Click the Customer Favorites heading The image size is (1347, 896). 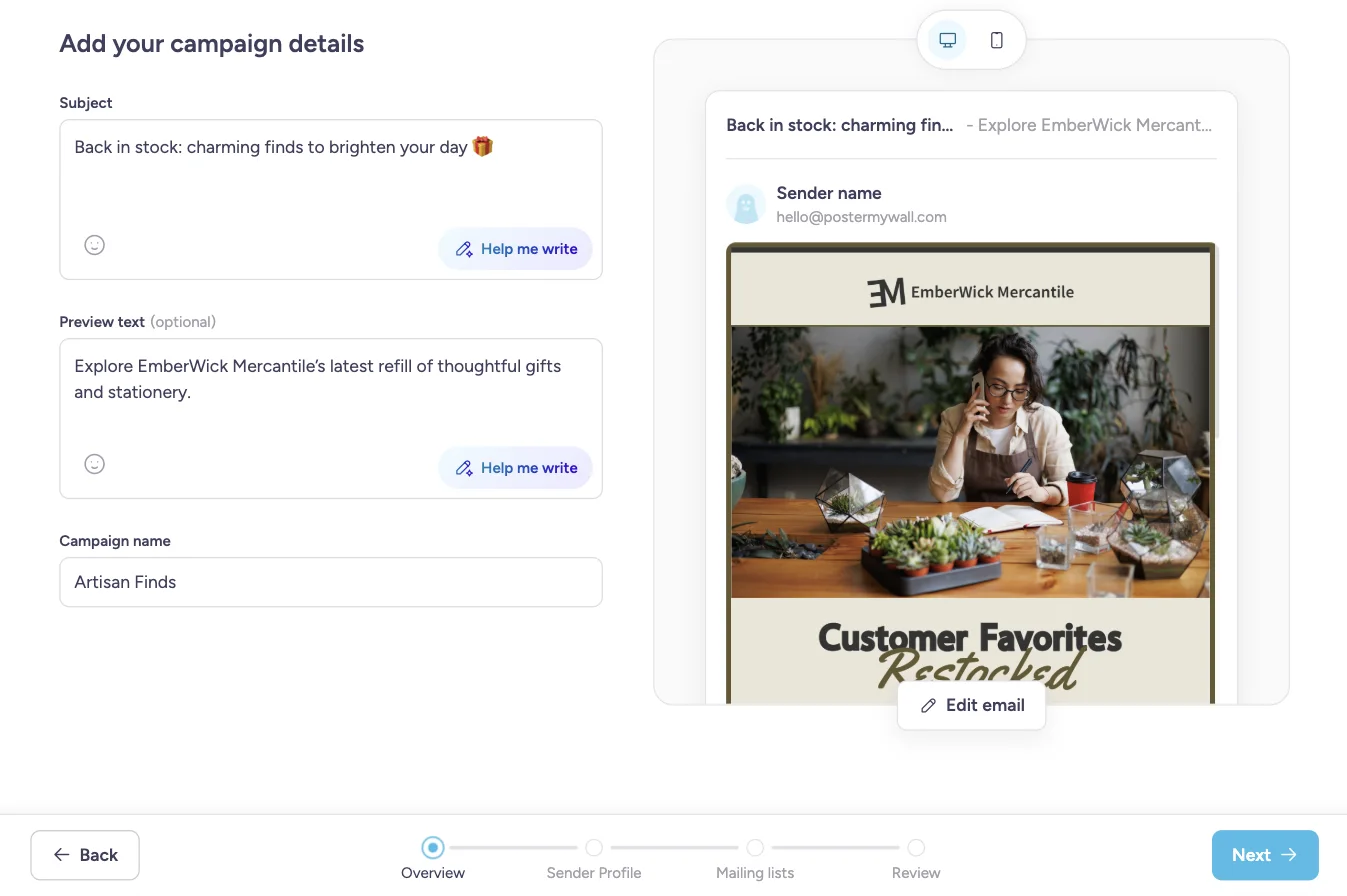(x=970, y=638)
